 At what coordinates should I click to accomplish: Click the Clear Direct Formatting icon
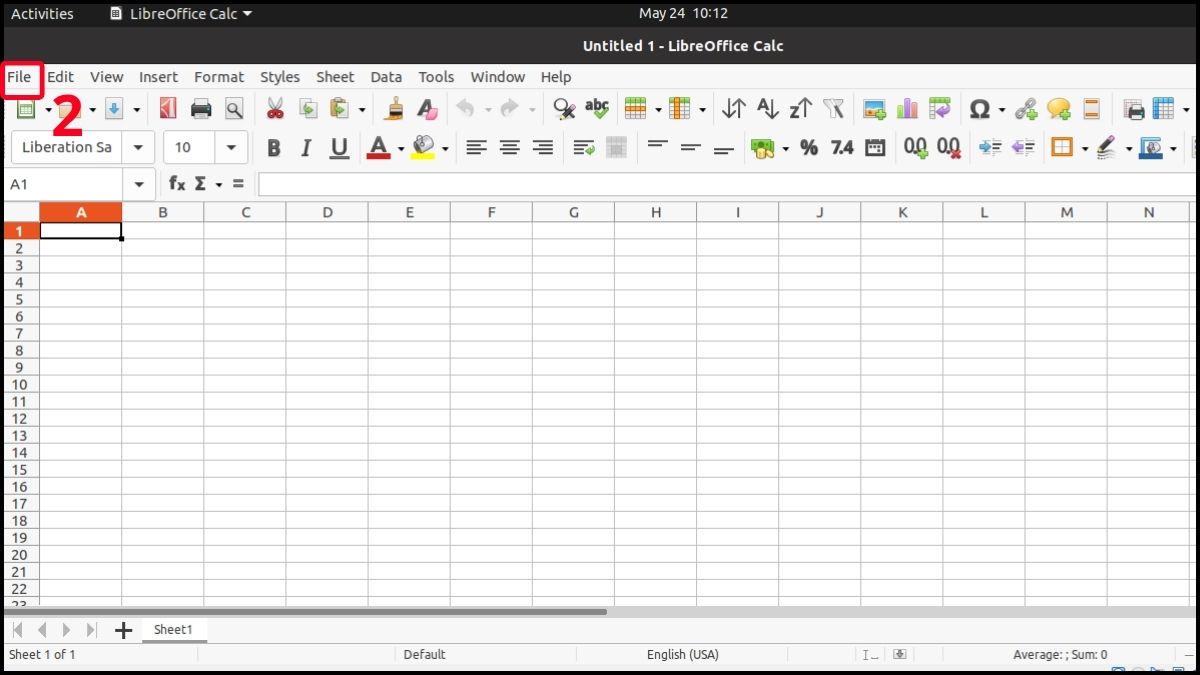(427, 108)
